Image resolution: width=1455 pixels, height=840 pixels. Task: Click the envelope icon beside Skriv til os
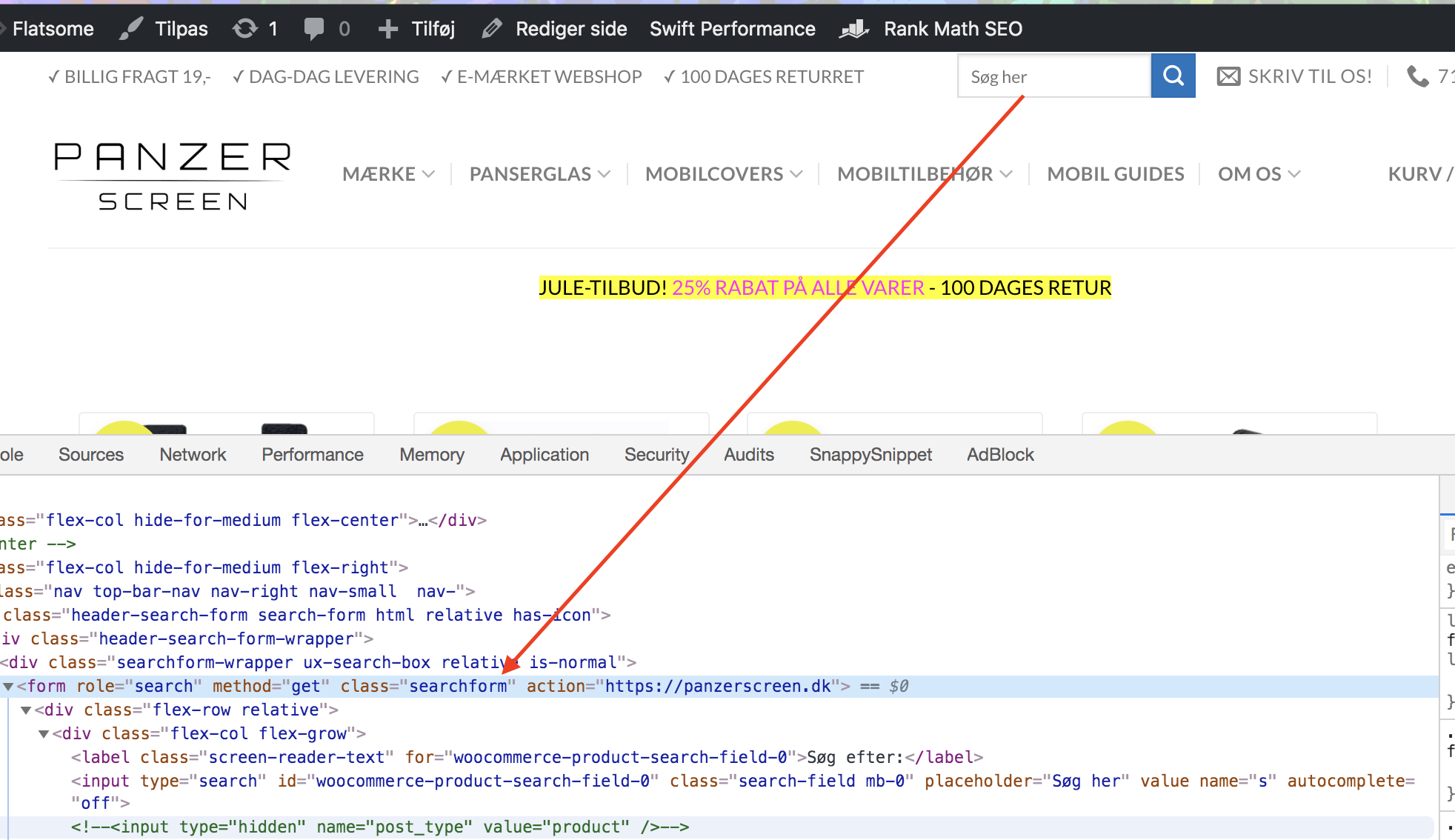[x=1228, y=76]
